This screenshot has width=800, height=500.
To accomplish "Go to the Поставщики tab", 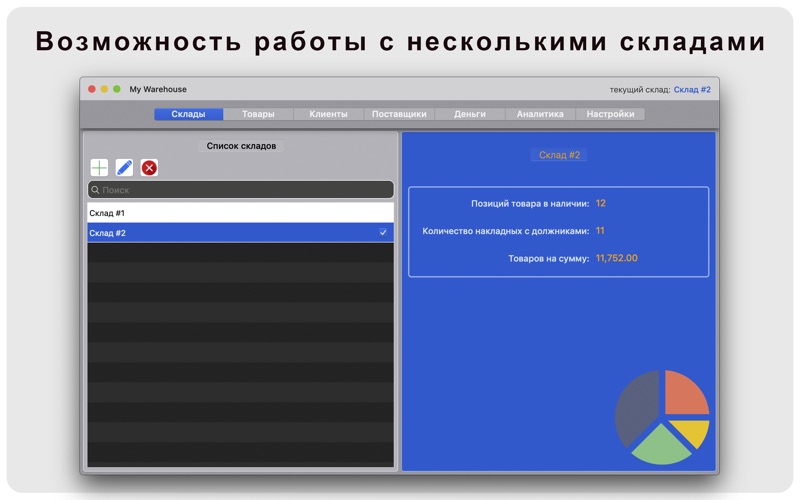I will 399,114.
